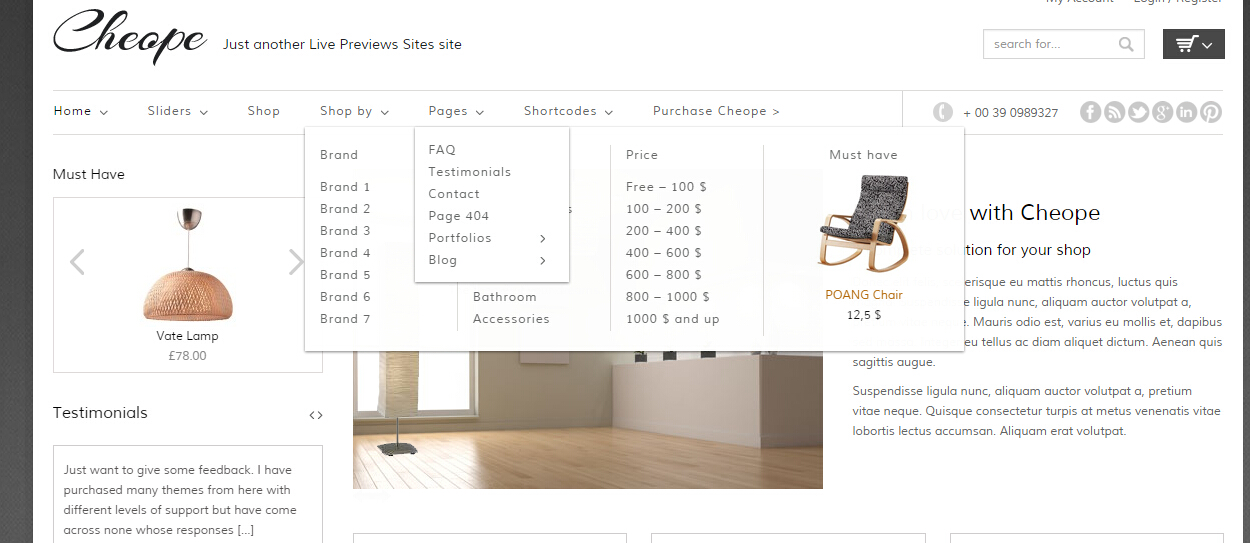Screen dimensions: 1250x543
Task: Expand the Shortcodes menu
Action: [568, 111]
